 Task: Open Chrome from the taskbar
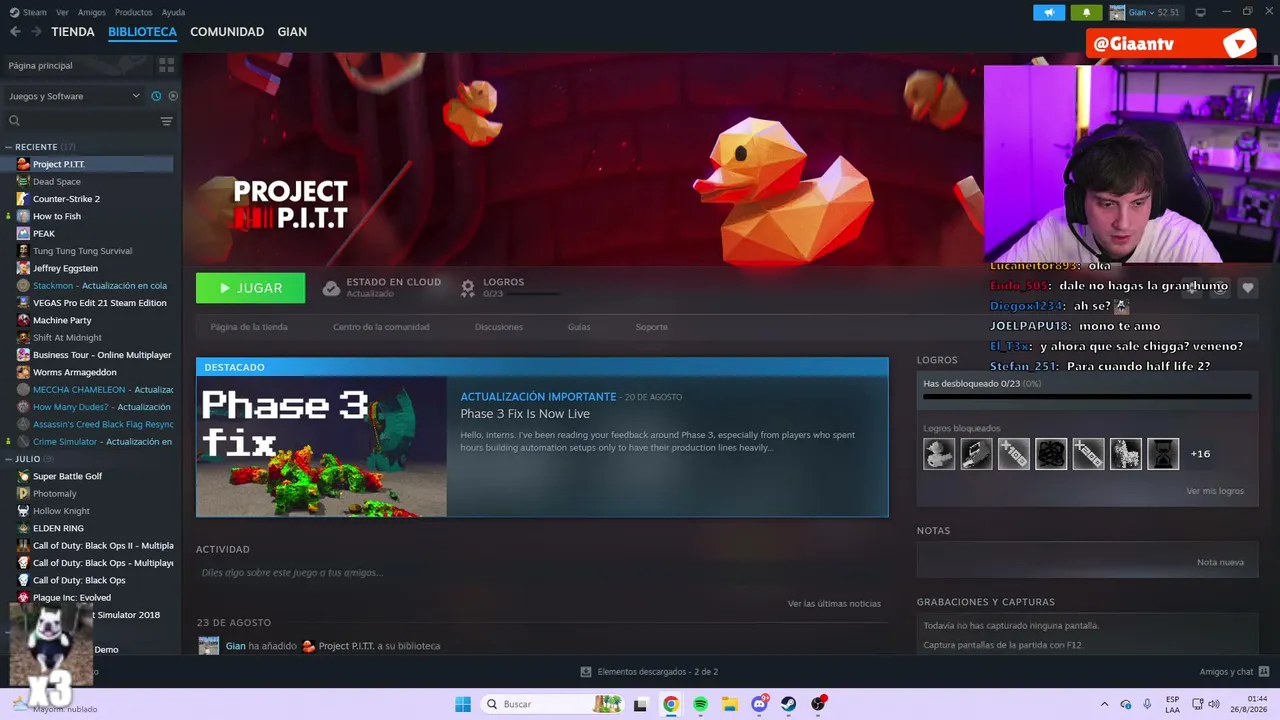671,704
